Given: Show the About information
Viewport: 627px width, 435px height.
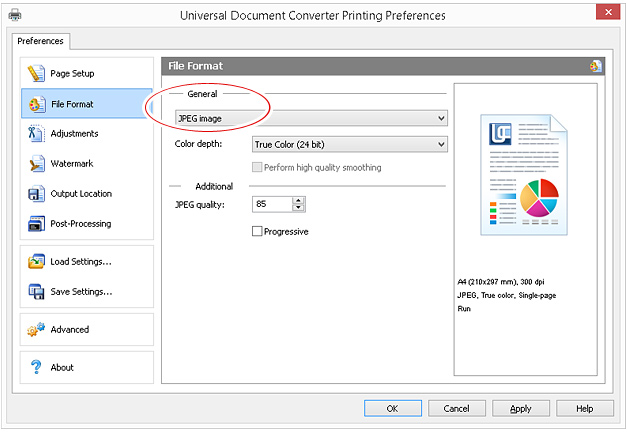Looking at the screenshot, I should coord(87,367).
